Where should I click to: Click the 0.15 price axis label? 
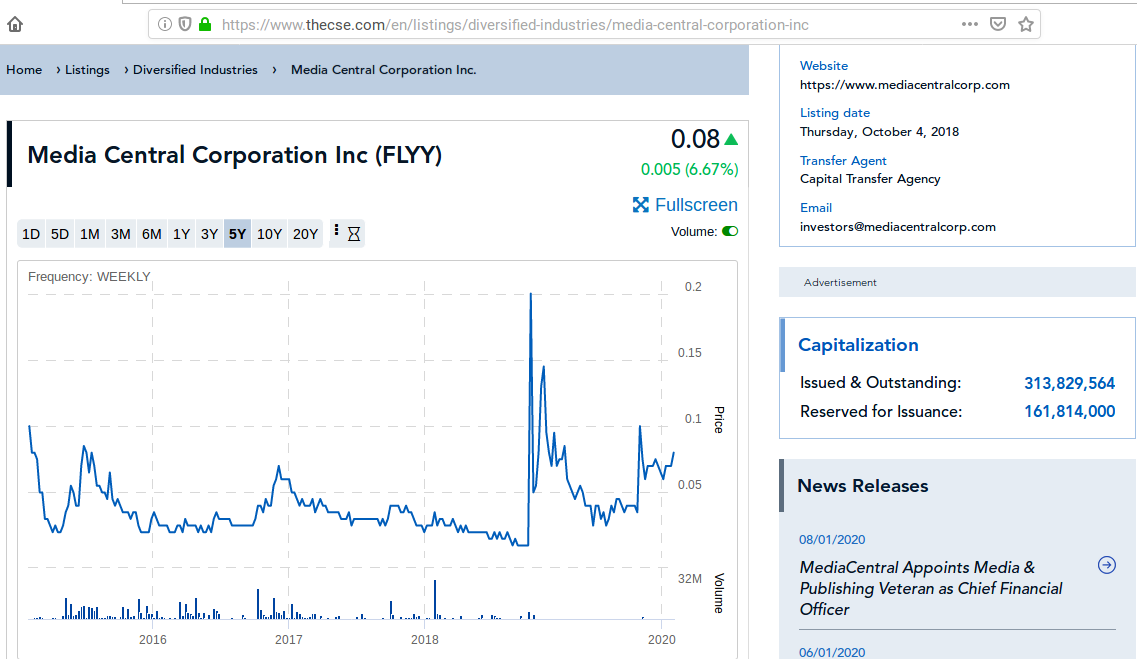tap(690, 353)
